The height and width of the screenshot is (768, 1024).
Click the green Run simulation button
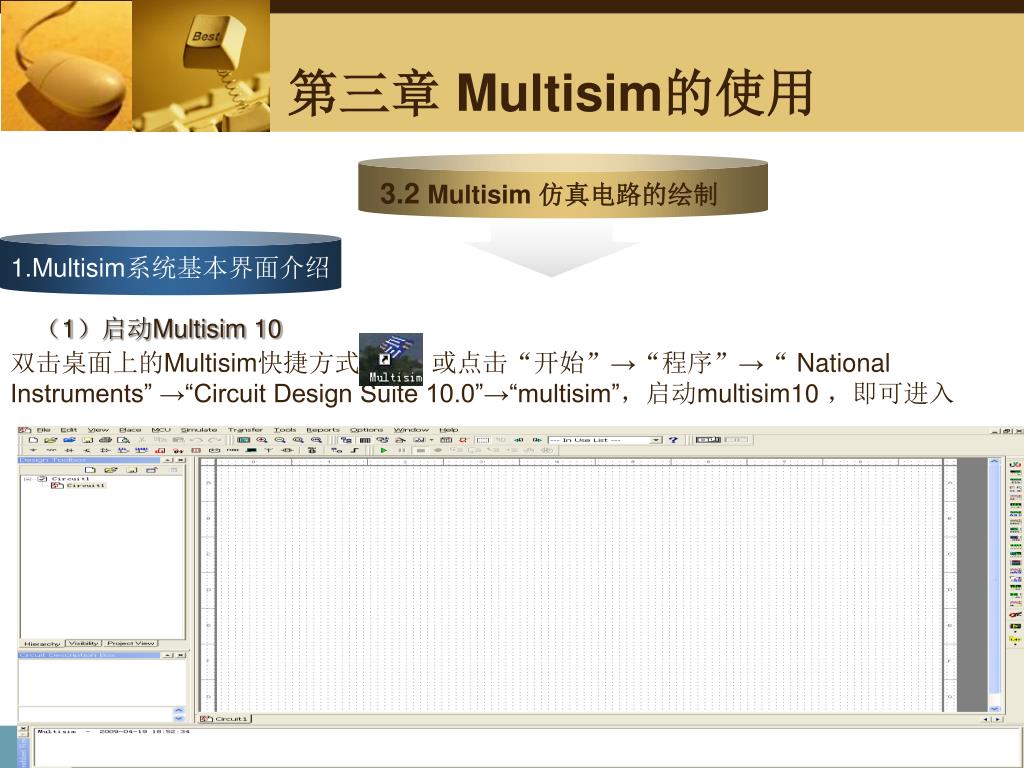coord(384,451)
